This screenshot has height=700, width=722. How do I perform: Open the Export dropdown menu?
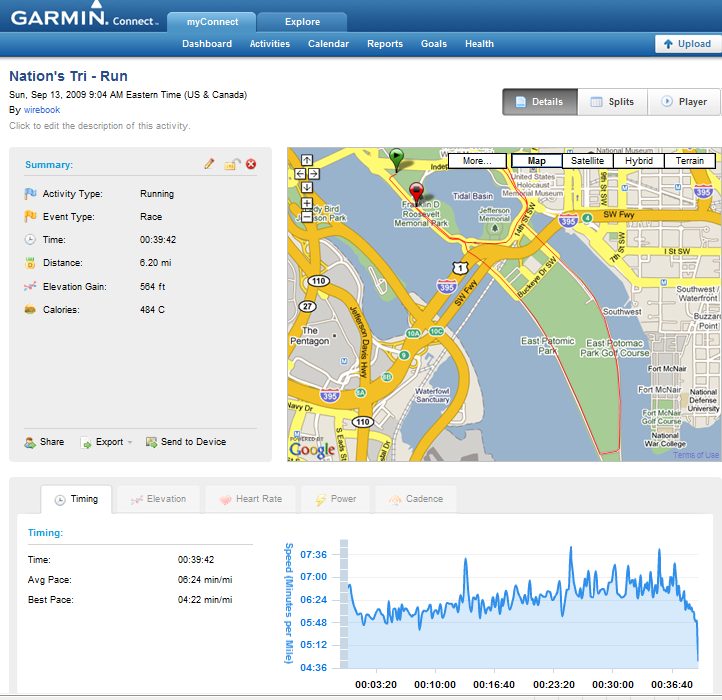(x=107, y=442)
